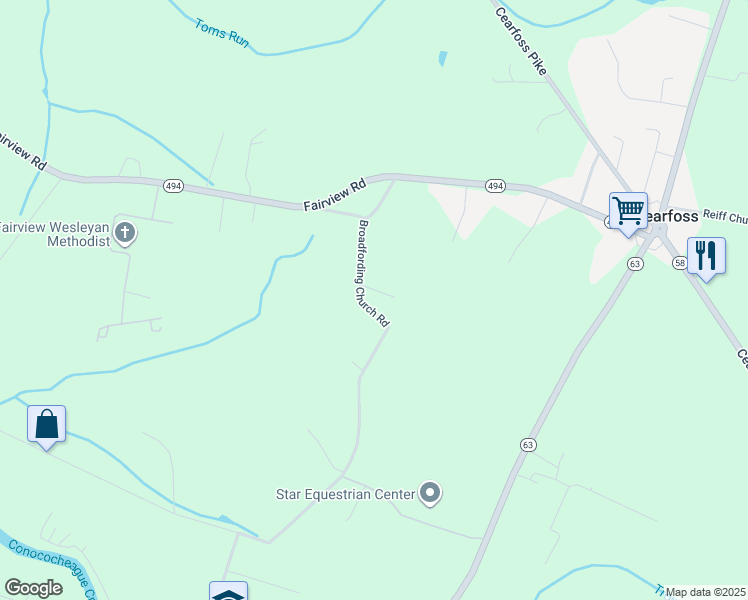The height and width of the screenshot is (600, 748).
Task: Select the Fairview Wesleyan Methodist text label
Action: (55, 234)
